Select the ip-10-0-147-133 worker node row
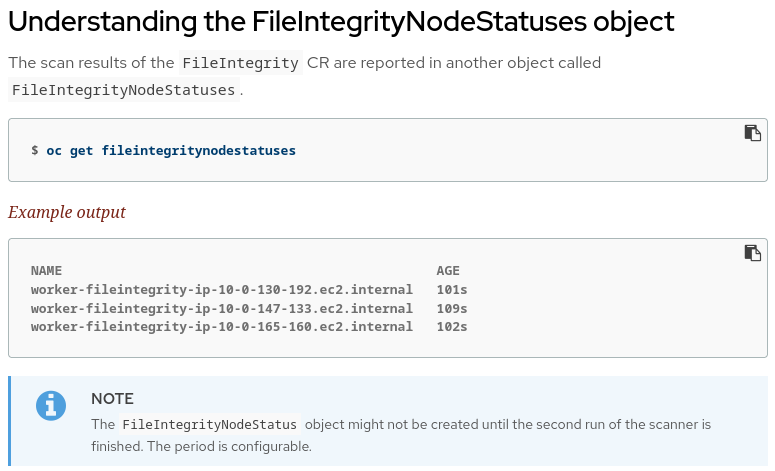This screenshot has height=471, width=775. [x=221, y=308]
